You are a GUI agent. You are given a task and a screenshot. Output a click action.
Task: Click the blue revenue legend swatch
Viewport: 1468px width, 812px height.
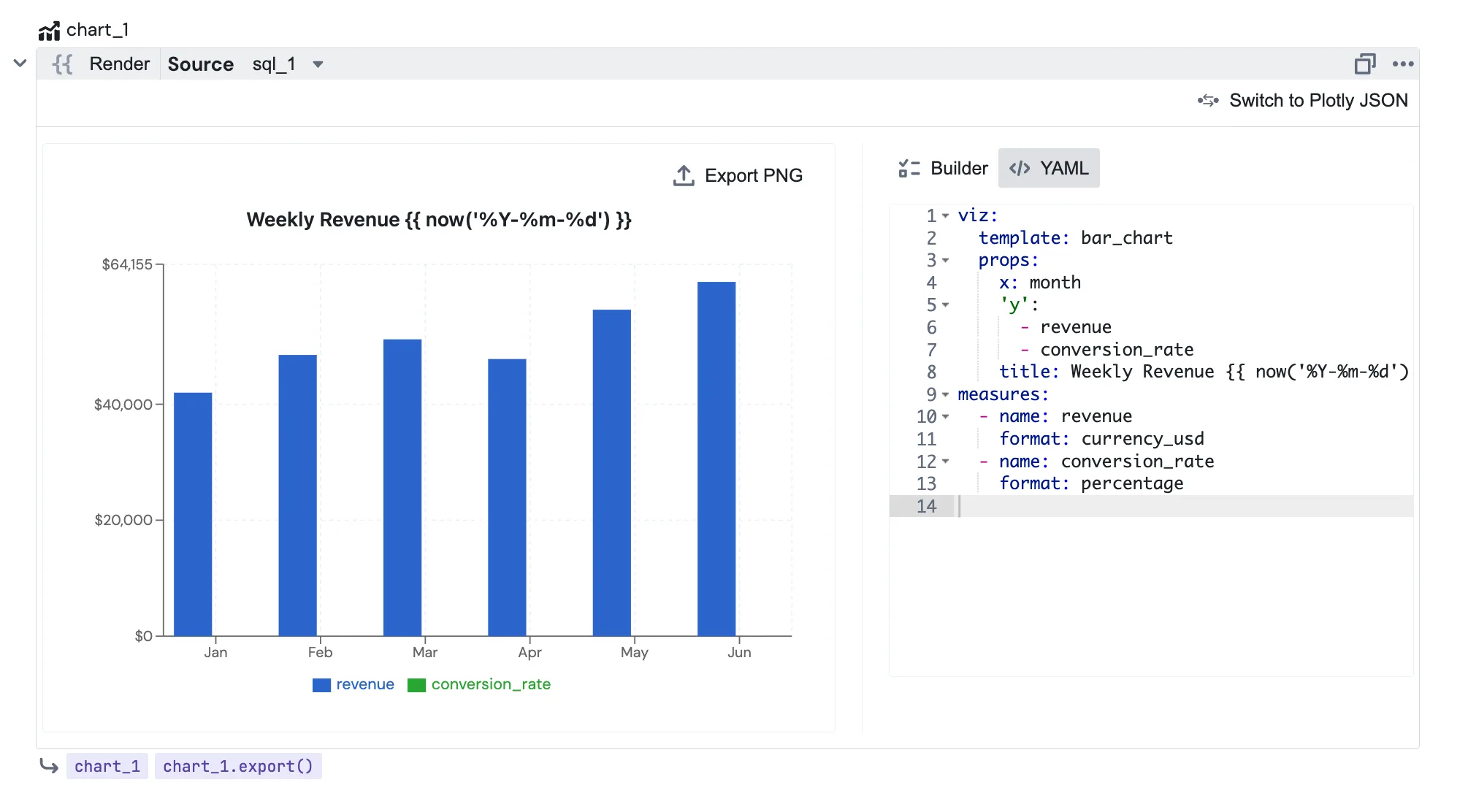pyautogui.click(x=321, y=686)
